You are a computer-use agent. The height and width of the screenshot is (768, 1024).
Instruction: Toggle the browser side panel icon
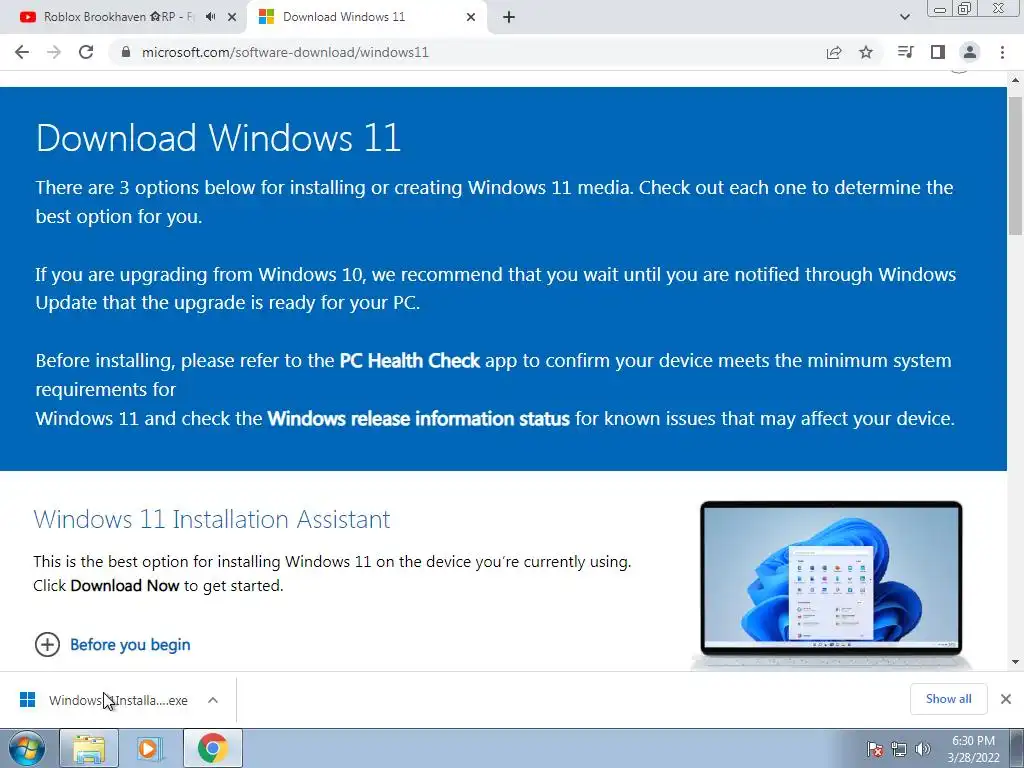938,52
